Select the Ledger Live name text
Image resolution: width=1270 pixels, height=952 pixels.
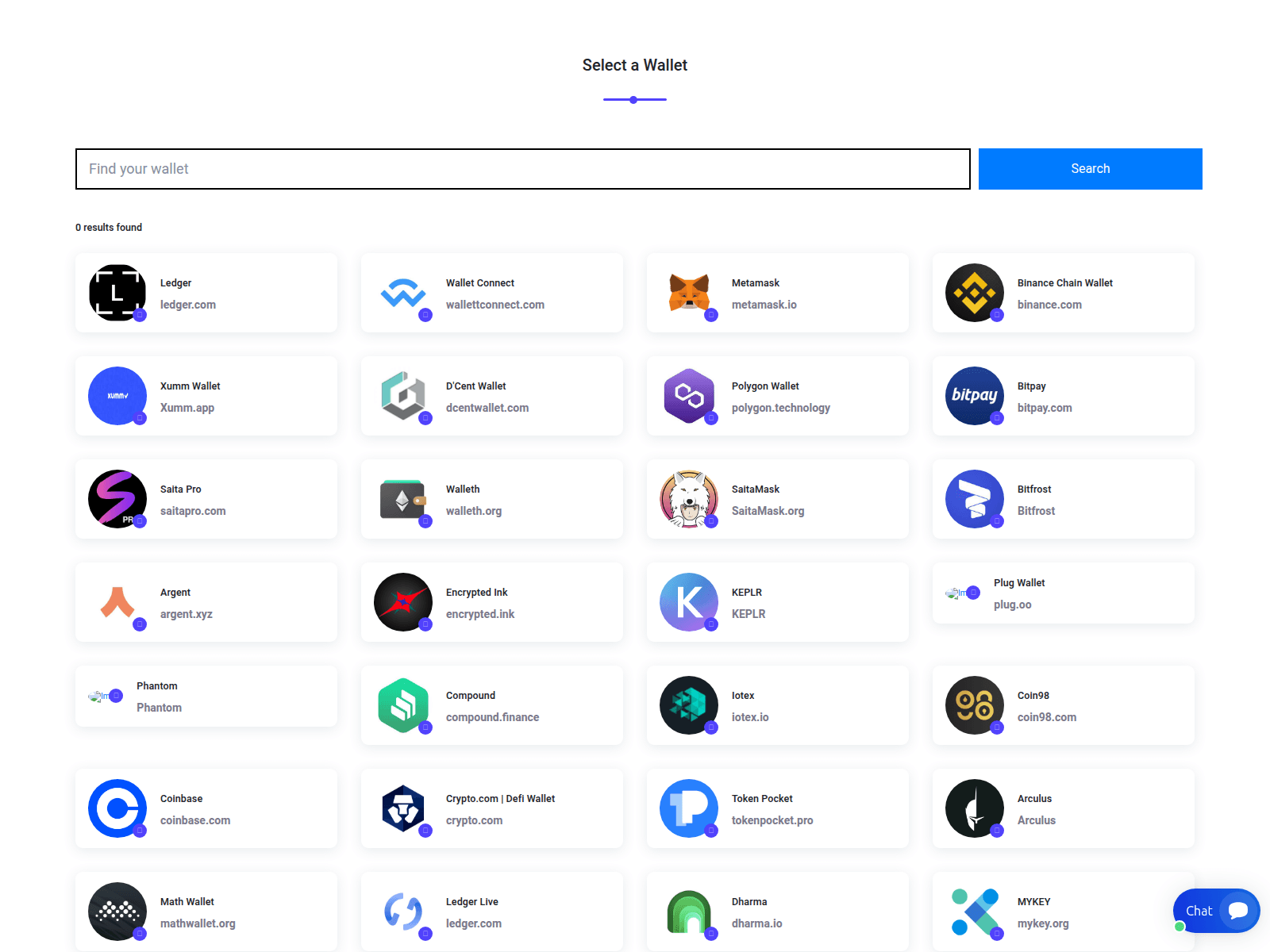point(472,902)
